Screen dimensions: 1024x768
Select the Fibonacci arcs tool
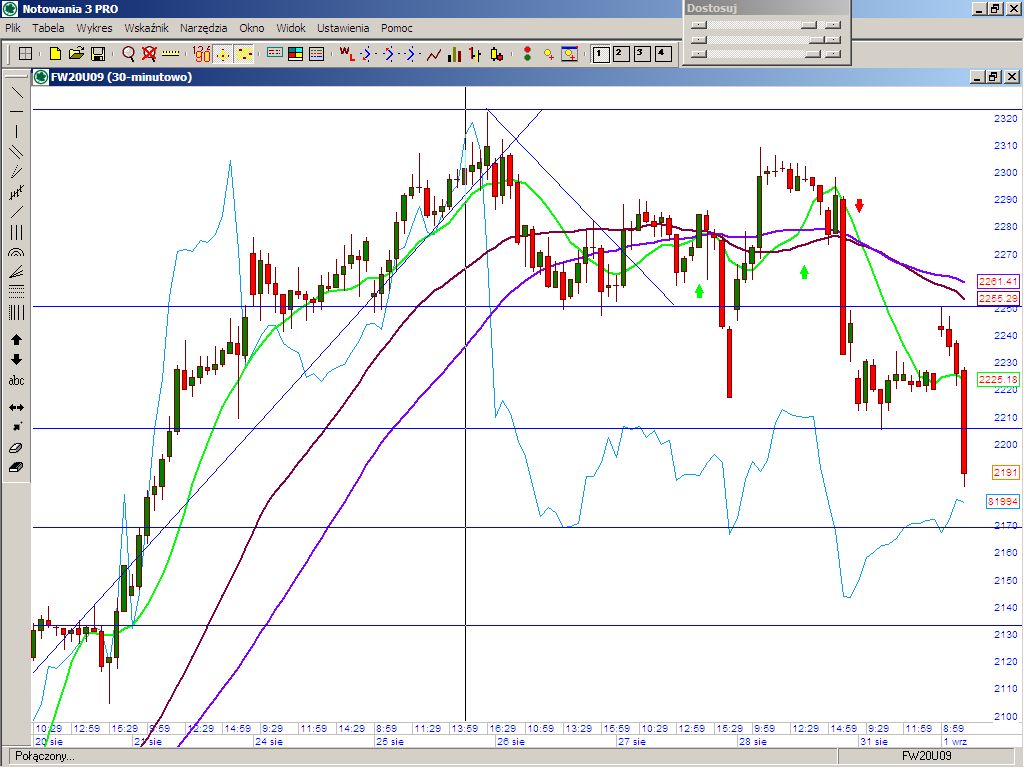[x=16, y=252]
